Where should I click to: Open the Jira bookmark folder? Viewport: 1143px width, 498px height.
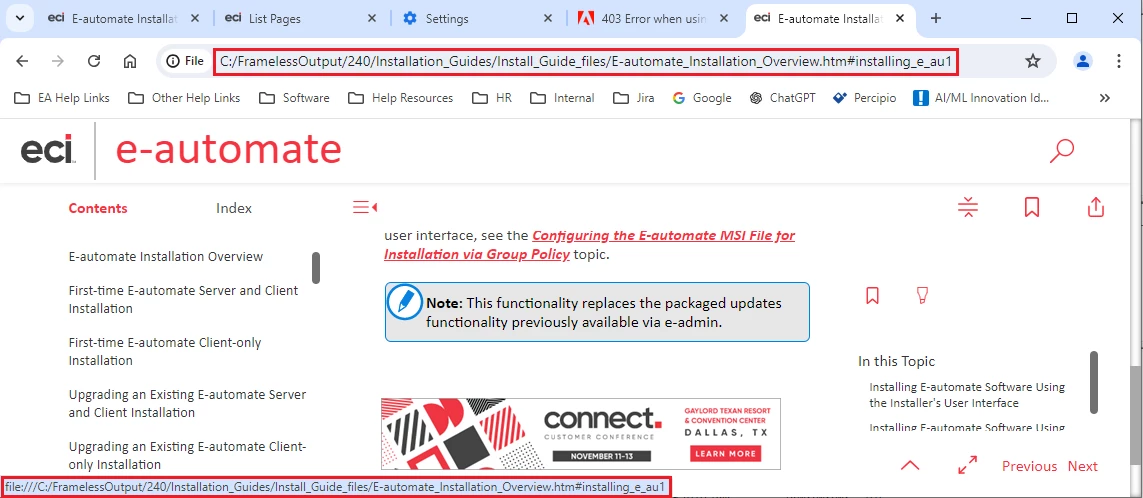633,98
